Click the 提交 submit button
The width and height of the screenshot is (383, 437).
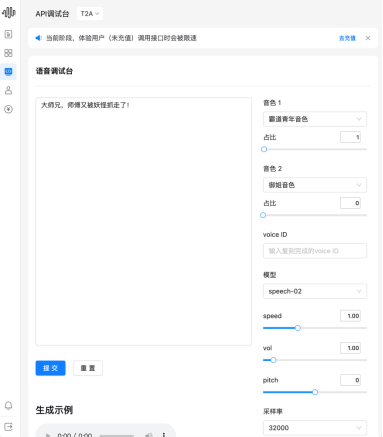pos(50,368)
